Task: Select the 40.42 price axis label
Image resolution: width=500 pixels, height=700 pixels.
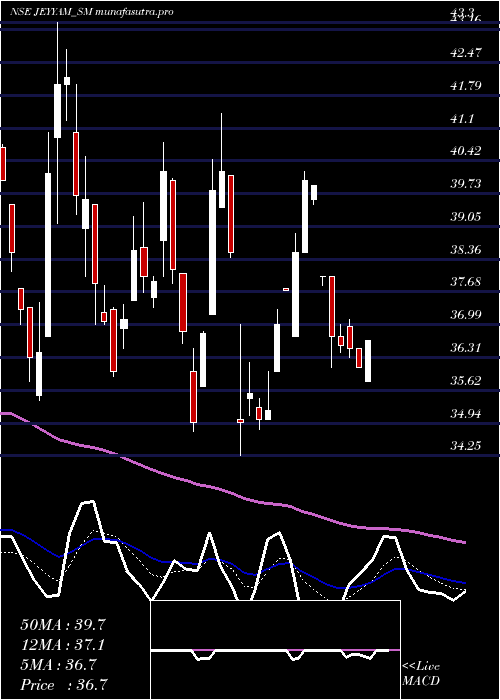Action: 466,151
